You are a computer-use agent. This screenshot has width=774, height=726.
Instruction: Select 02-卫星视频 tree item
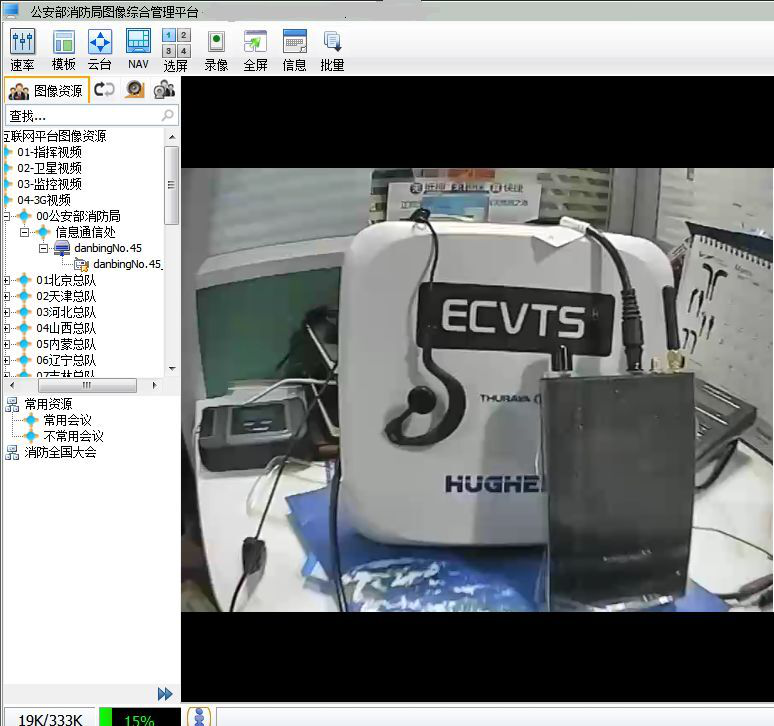[x=49, y=168]
